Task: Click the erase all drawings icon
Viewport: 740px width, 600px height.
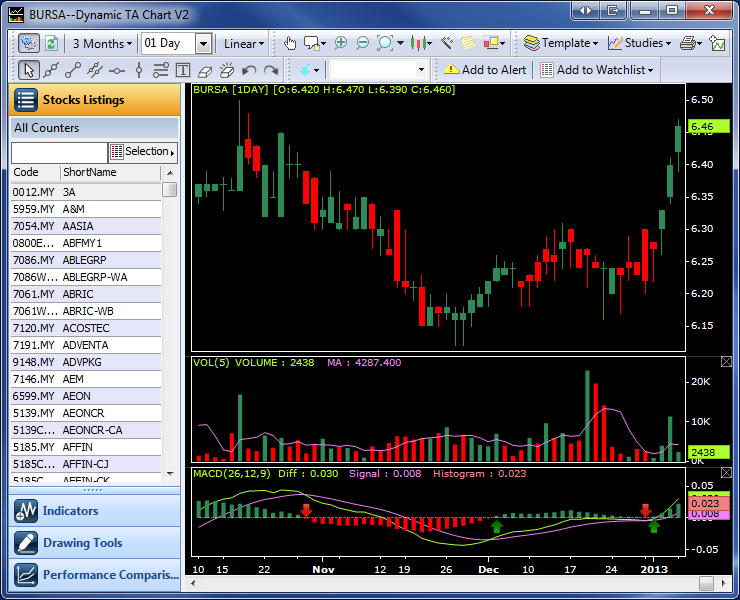Action: [x=227, y=70]
